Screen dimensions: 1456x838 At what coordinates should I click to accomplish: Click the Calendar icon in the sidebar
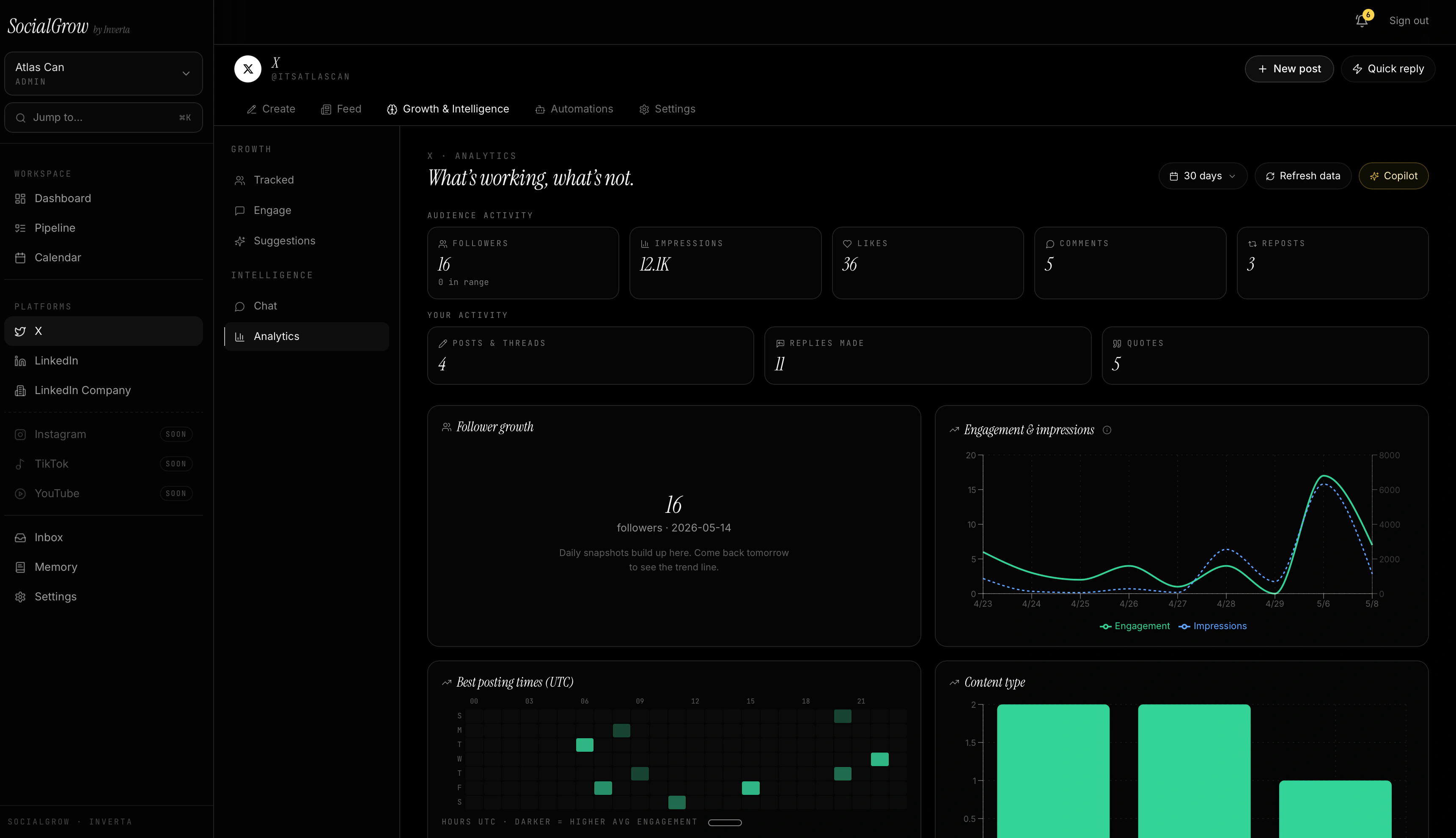(x=20, y=258)
